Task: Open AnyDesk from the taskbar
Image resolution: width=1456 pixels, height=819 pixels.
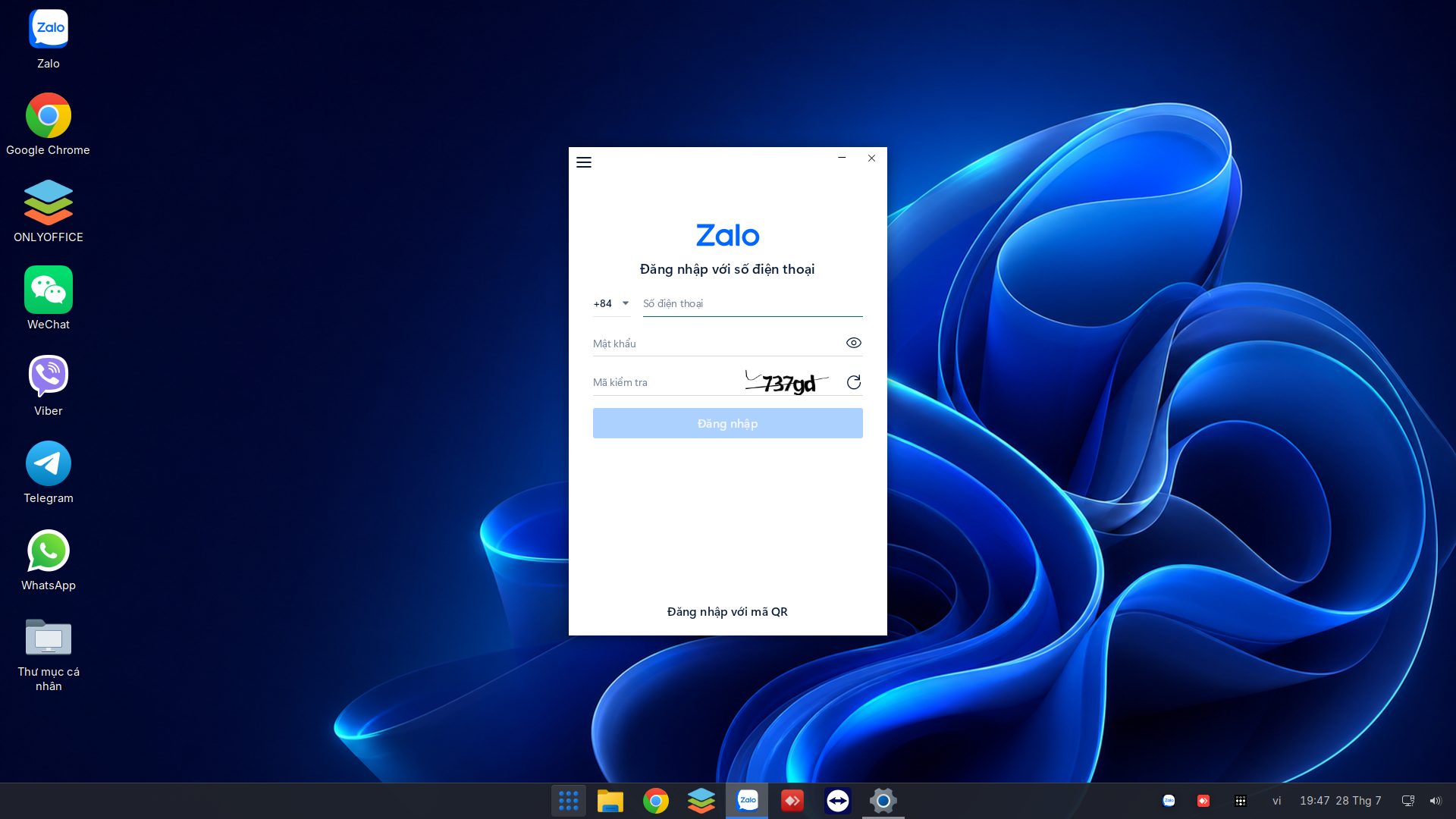Action: (x=792, y=801)
